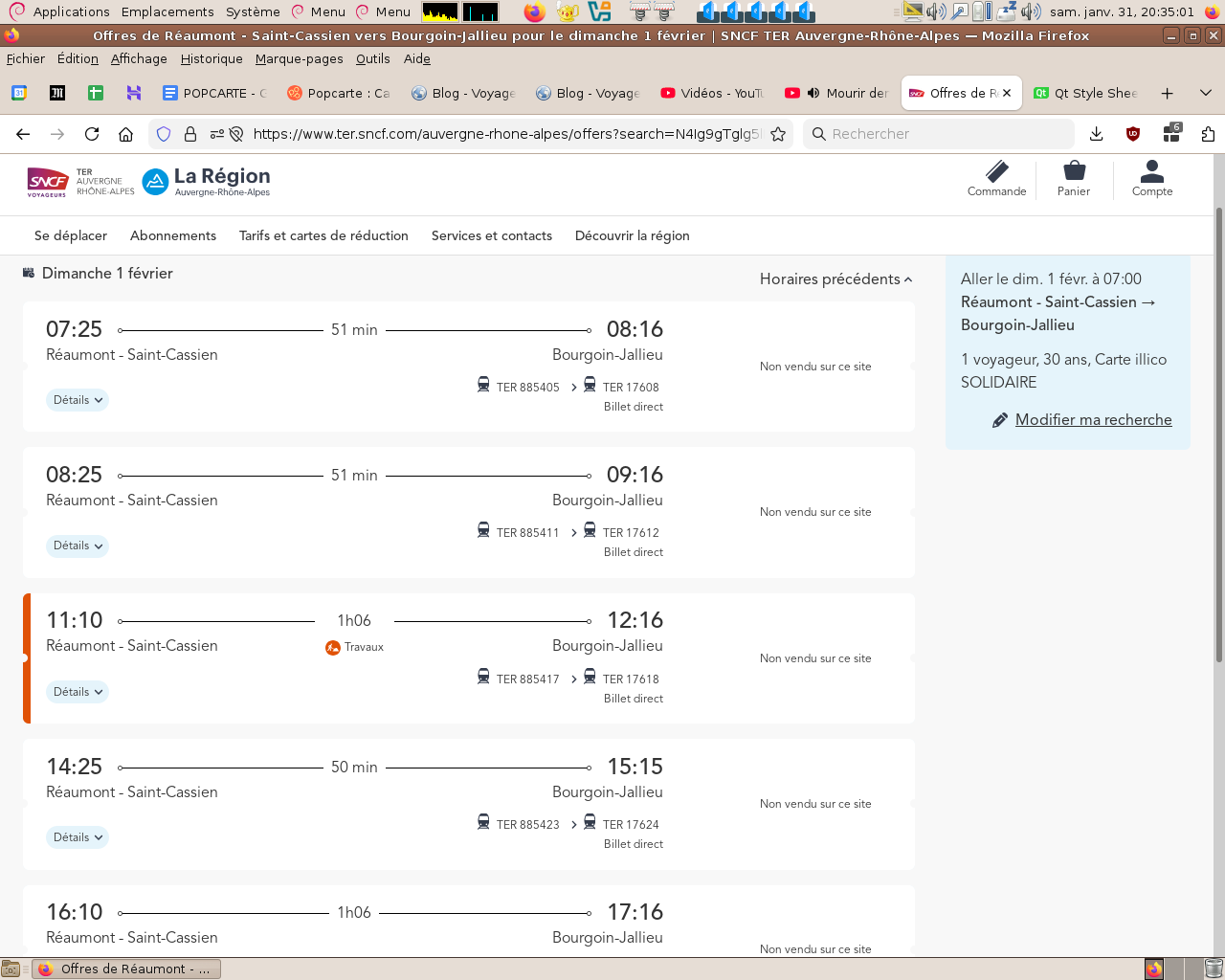Viewport: 1225px width, 980px height.
Task: Open the Se déplacer menu
Action: tap(71, 235)
